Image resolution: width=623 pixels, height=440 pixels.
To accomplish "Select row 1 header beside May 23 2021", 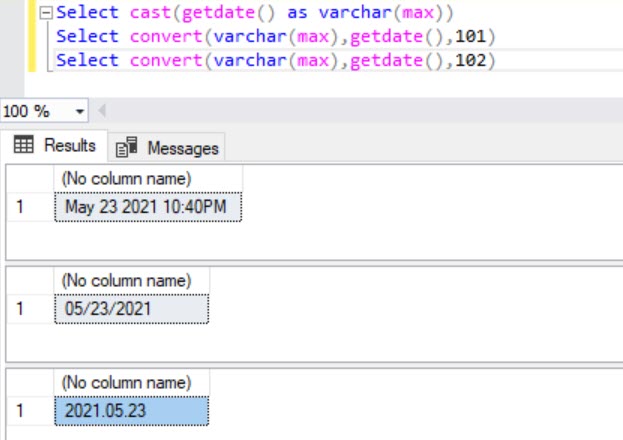I will 31,207.
